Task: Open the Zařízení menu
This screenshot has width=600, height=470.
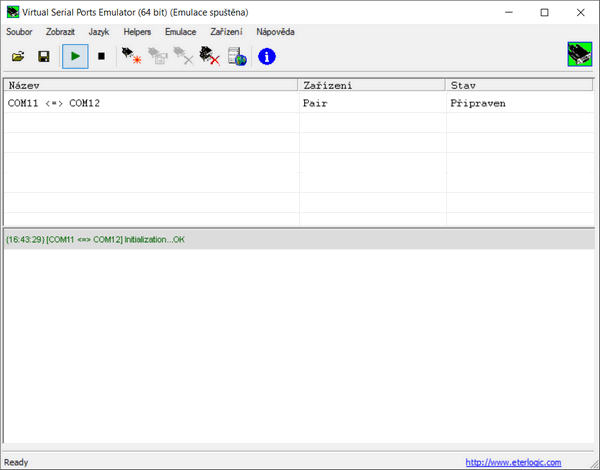Action: (226, 32)
